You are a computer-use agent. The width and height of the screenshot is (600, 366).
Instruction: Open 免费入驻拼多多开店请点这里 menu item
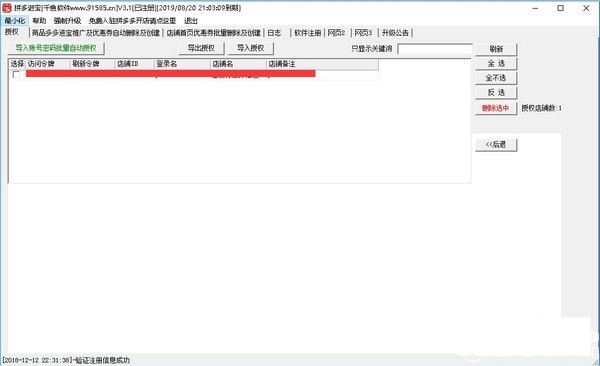[132, 21]
